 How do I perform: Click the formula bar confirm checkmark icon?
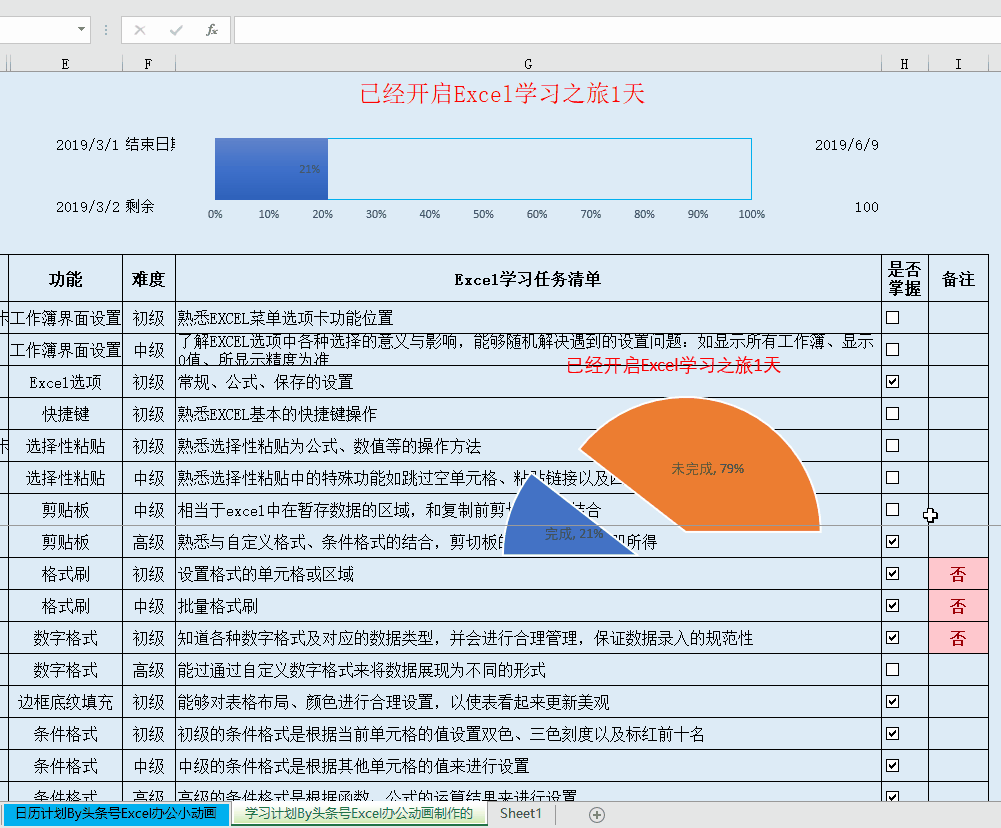(176, 30)
